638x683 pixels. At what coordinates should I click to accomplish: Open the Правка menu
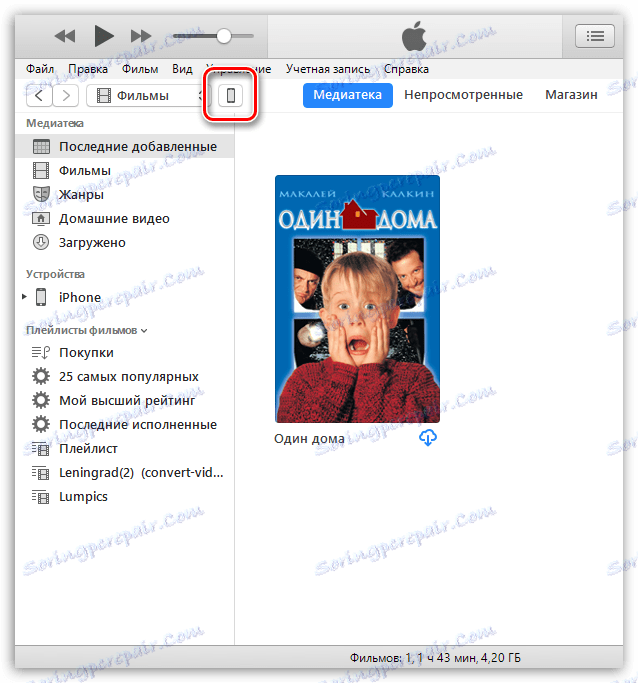pos(88,69)
